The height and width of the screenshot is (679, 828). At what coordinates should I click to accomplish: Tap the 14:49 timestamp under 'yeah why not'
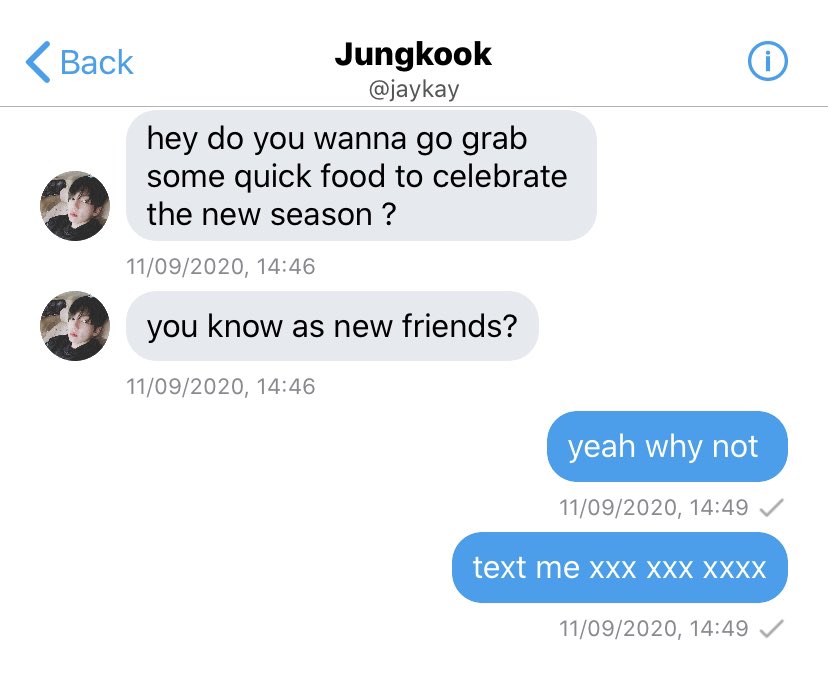(x=654, y=507)
